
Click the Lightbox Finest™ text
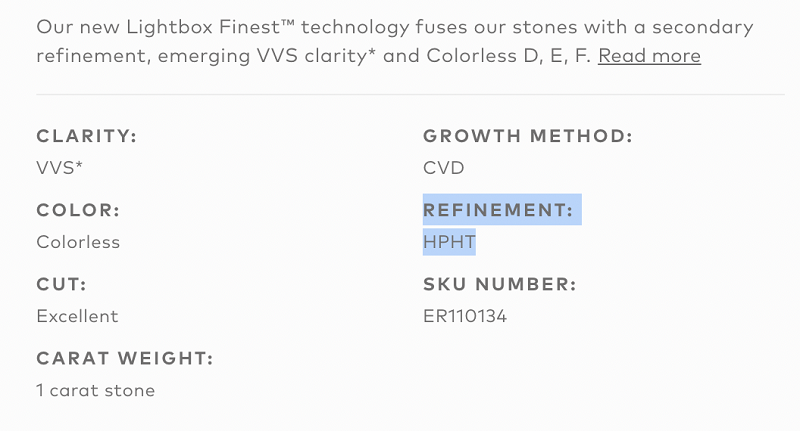tap(210, 27)
